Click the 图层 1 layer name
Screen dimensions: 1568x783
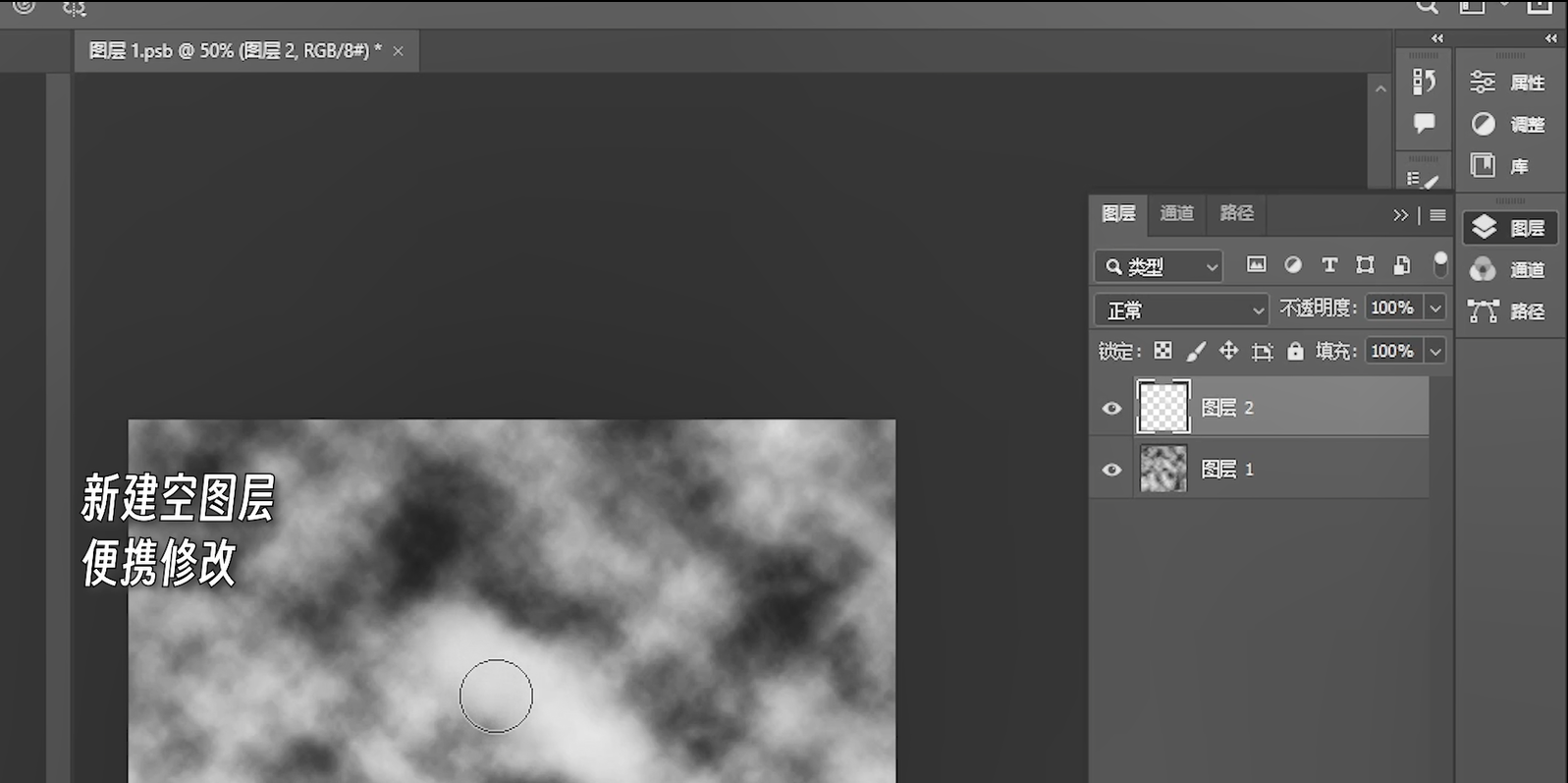(x=1227, y=470)
